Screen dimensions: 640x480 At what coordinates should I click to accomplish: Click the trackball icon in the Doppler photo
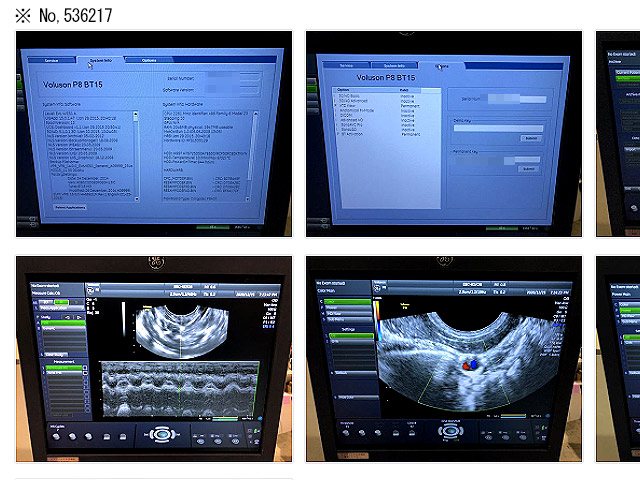450,431
